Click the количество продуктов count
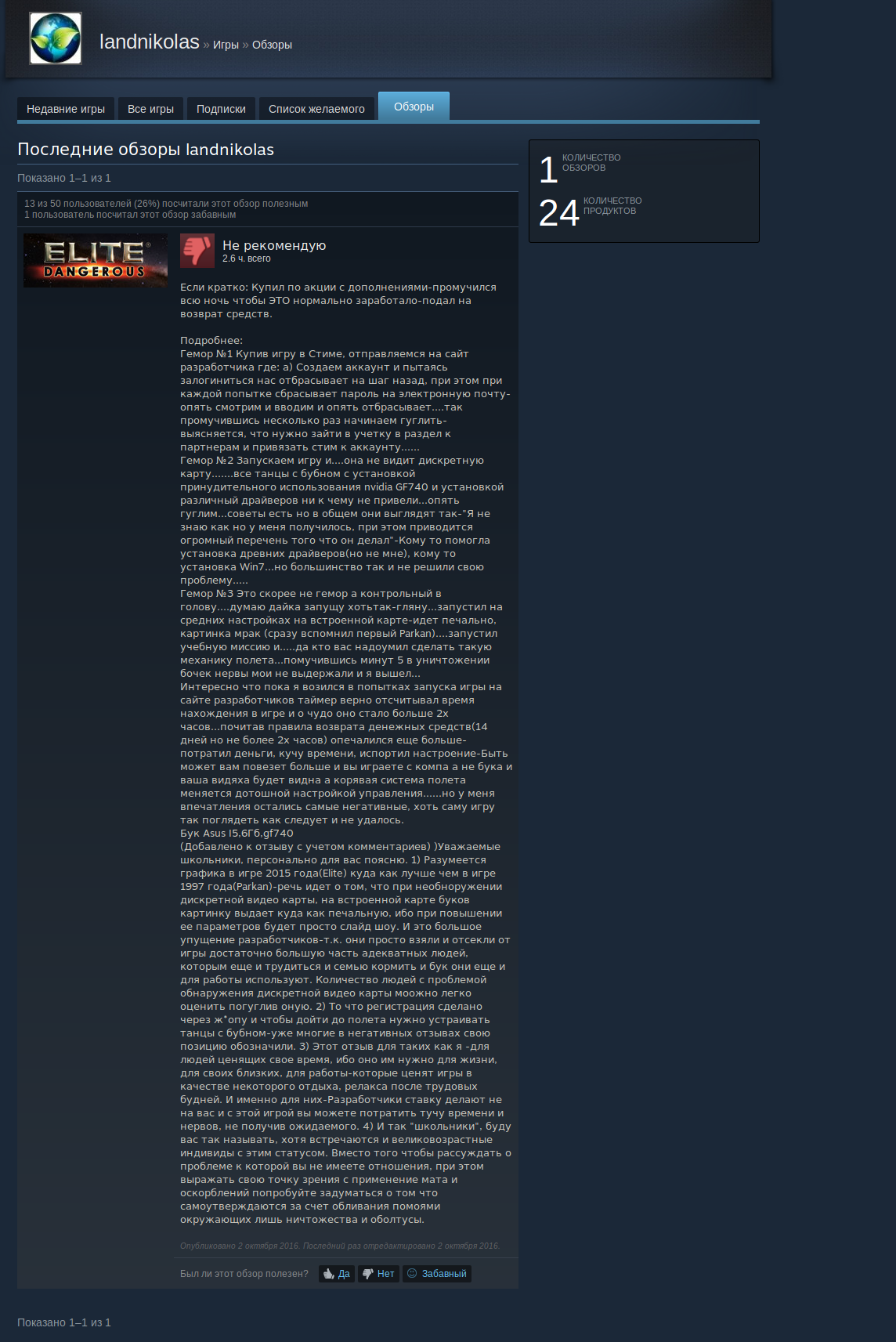The height and width of the screenshot is (1342, 896). point(559,213)
